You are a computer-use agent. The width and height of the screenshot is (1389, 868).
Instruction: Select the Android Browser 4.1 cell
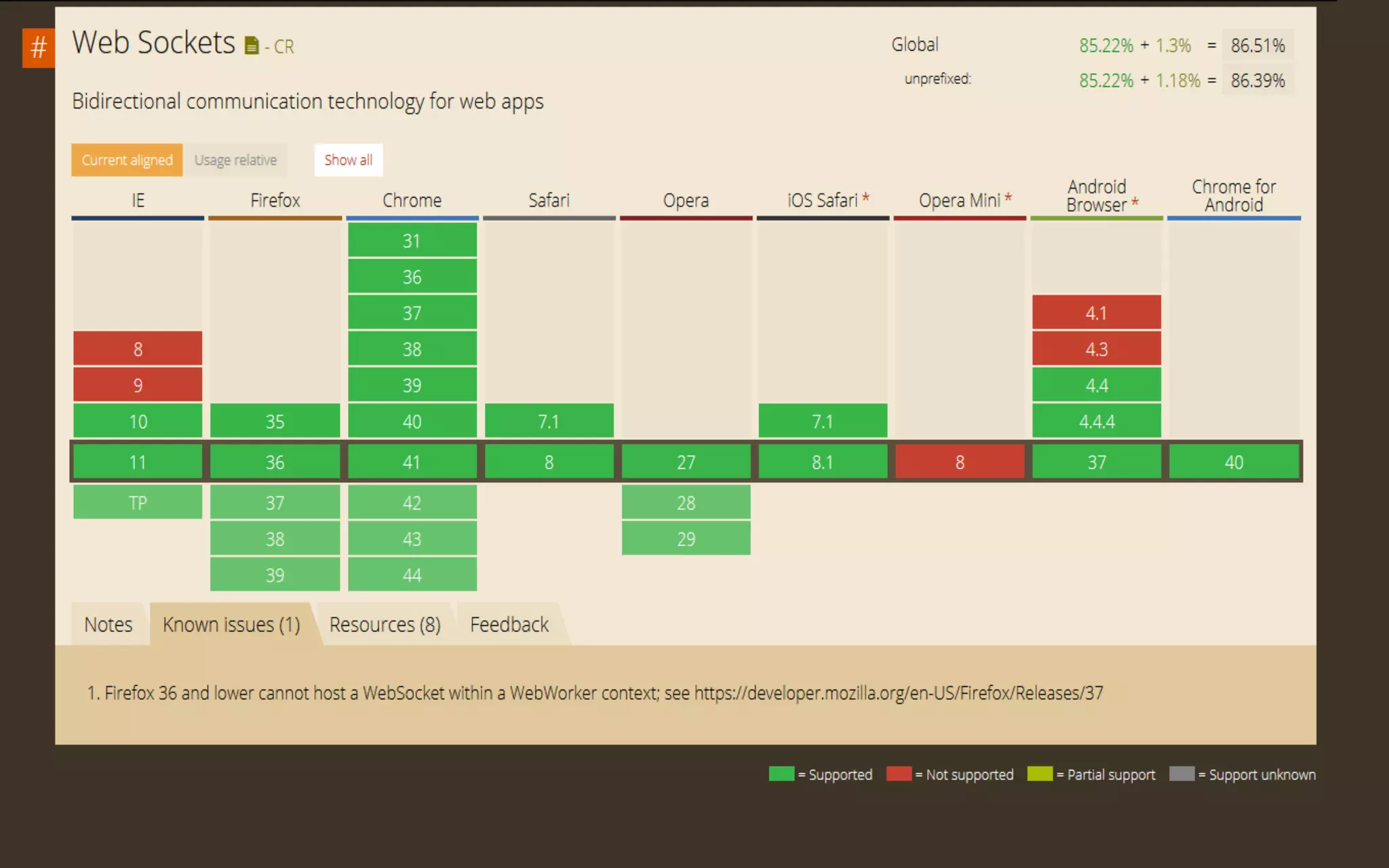click(1097, 313)
